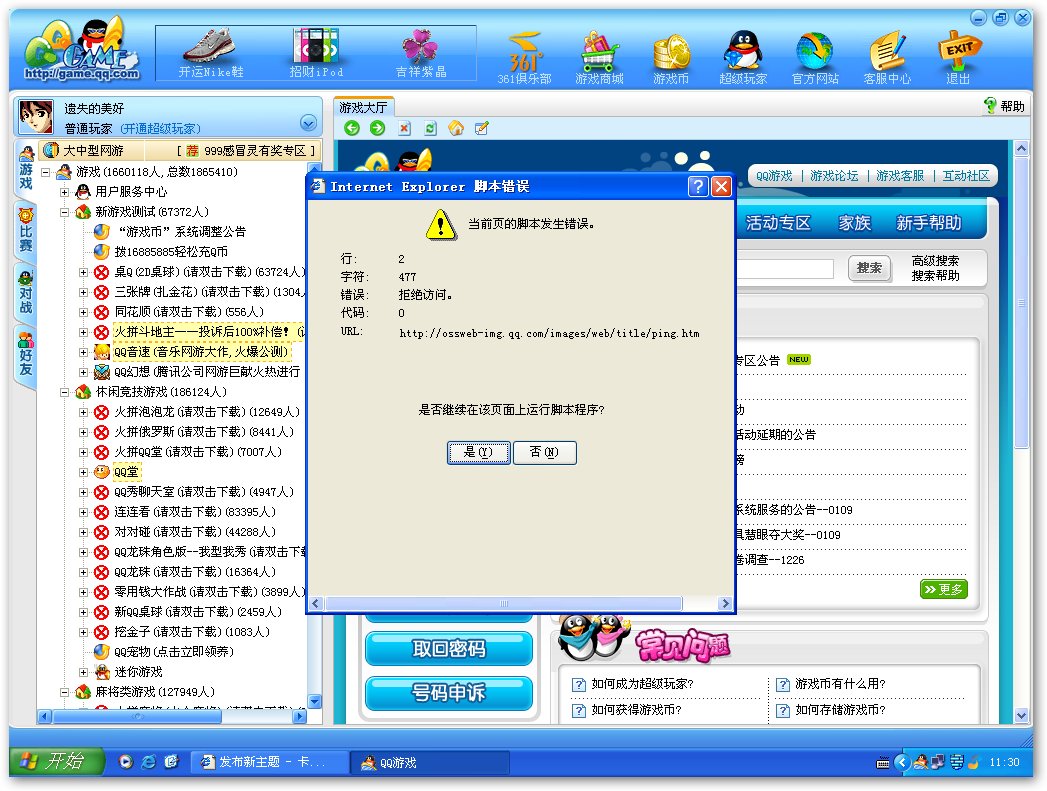Select 挖金子 in the game tree
The image size is (1047, 791).
pos(192,631)
